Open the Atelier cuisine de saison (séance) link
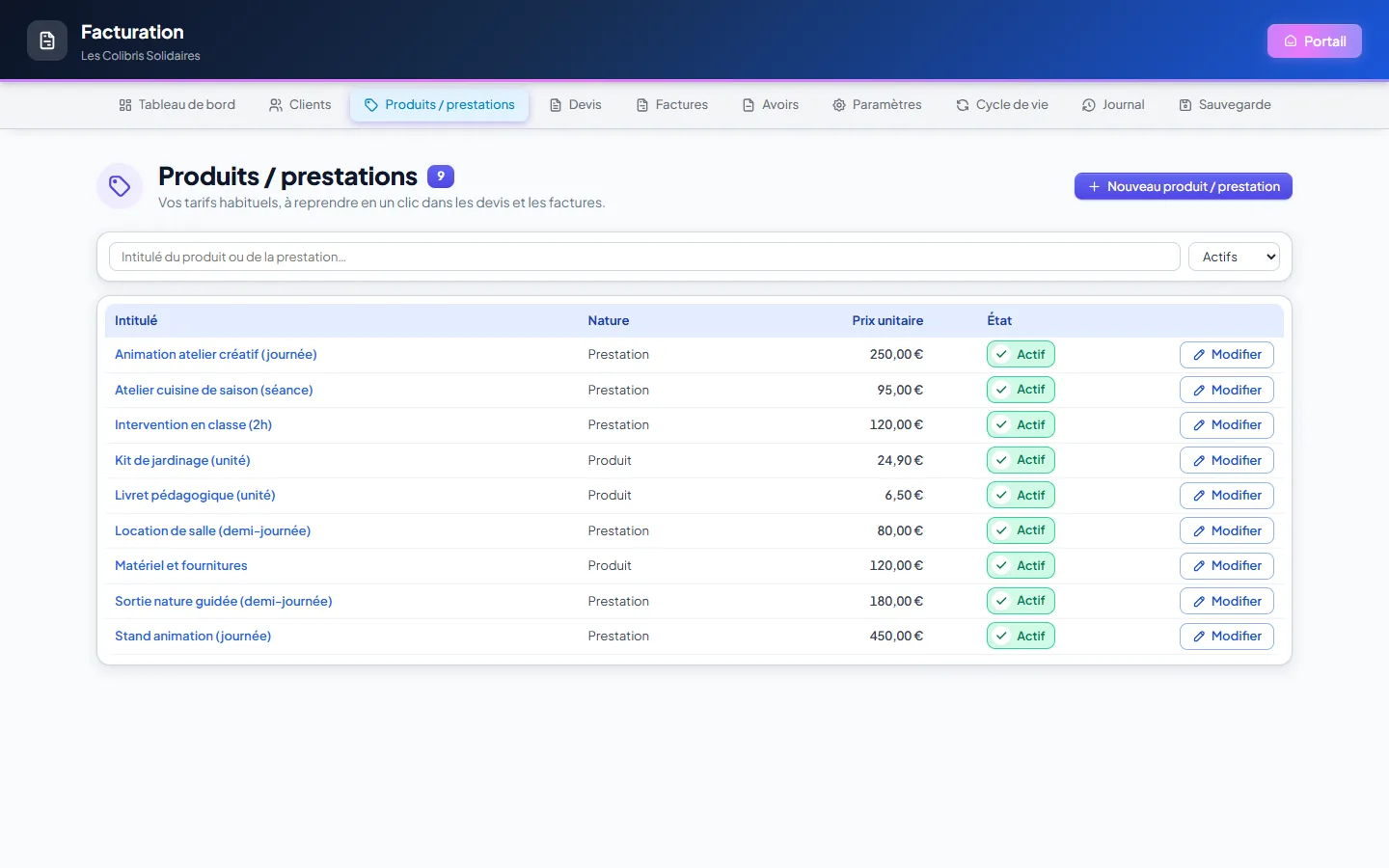 click(214, 390)
